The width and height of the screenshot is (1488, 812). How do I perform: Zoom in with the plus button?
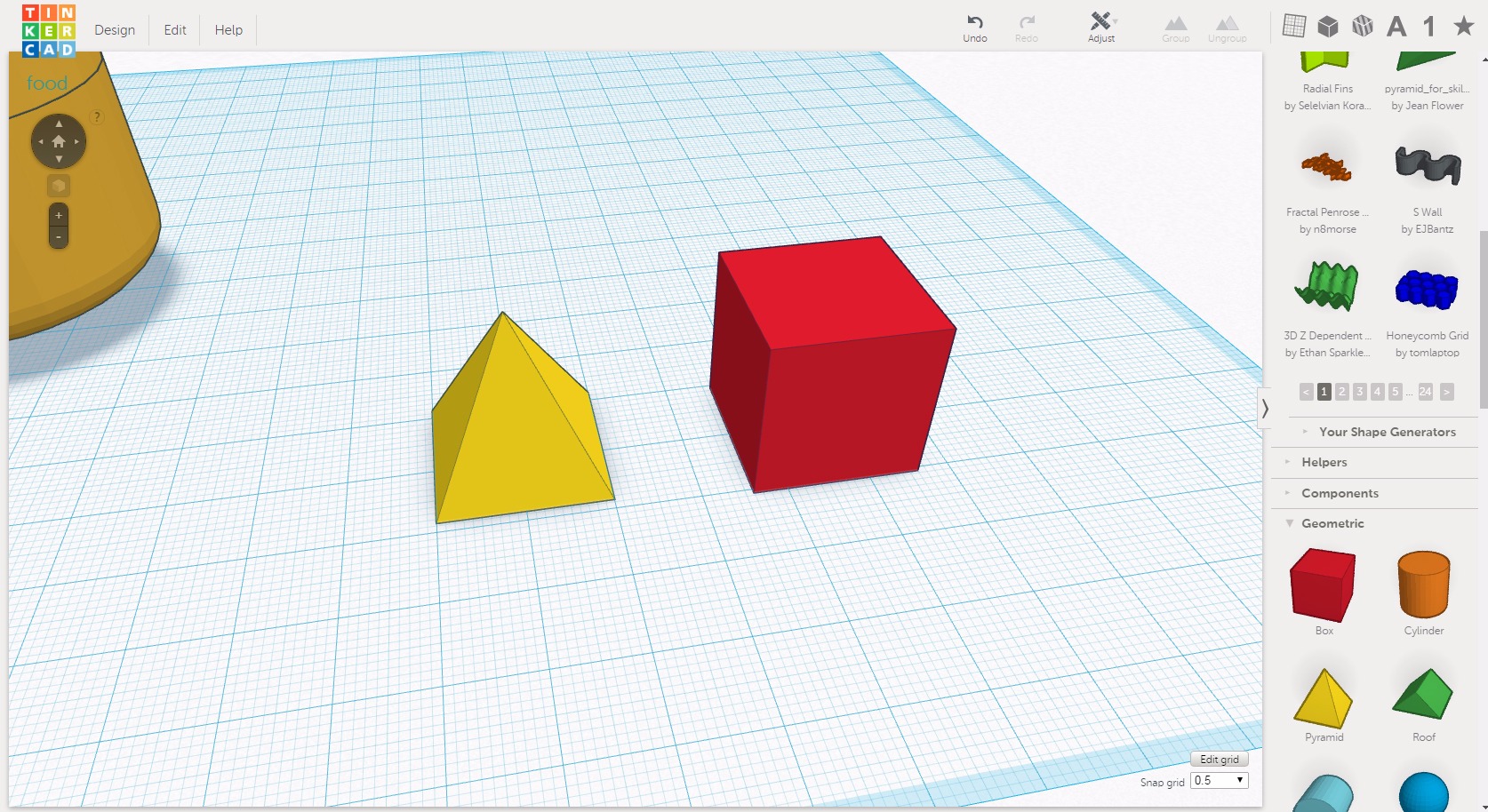pos(59,215)
